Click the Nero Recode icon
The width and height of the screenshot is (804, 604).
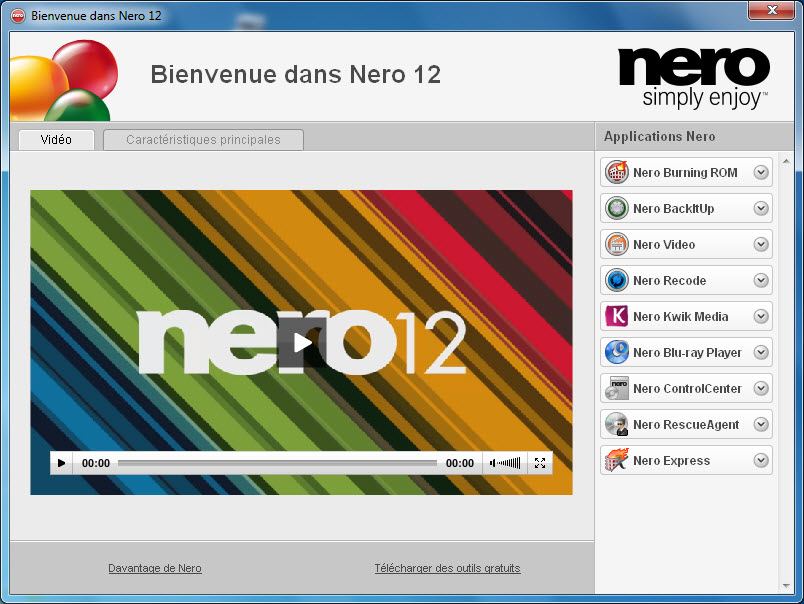click(617, 280)
